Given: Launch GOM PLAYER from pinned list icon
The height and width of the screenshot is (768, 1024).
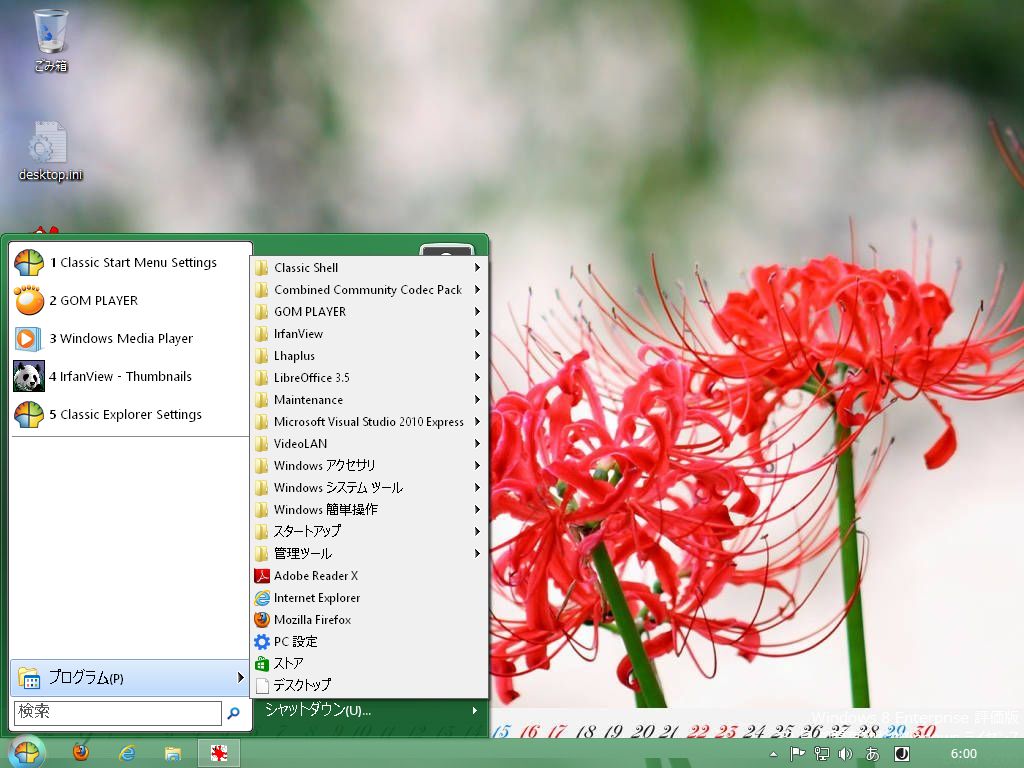Looking at the screenshot, I should (x=29, y=300).
